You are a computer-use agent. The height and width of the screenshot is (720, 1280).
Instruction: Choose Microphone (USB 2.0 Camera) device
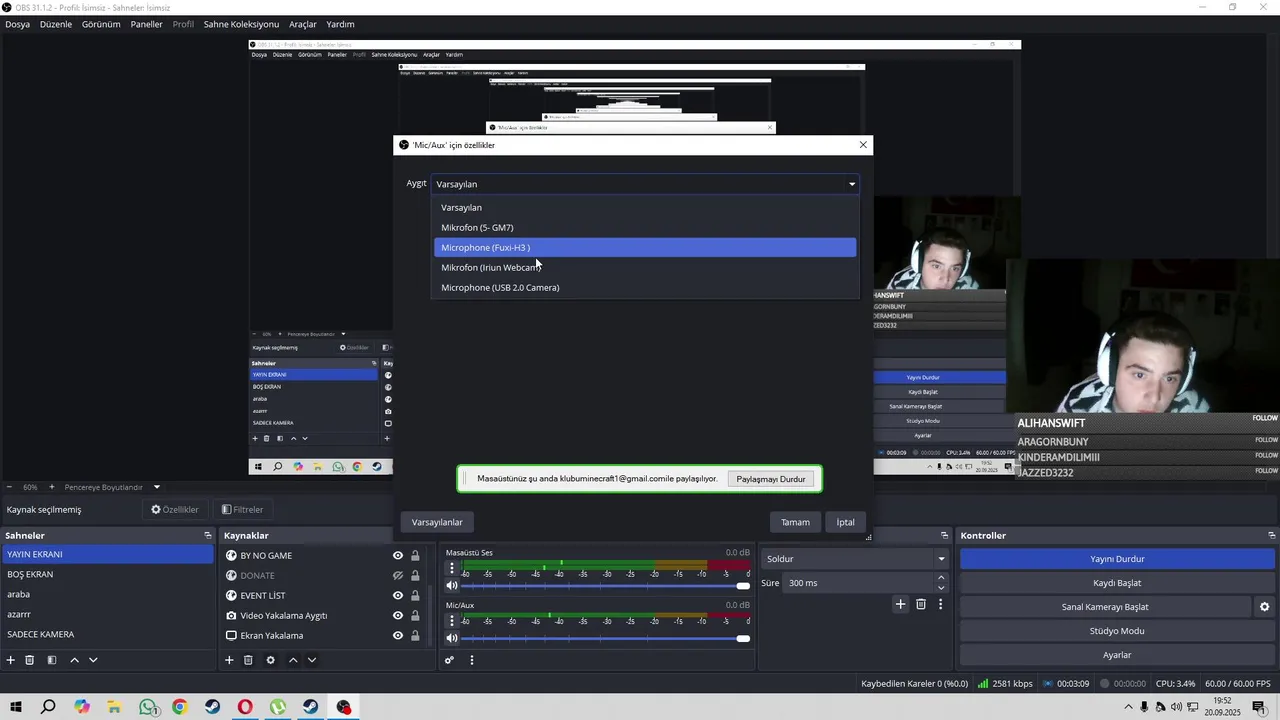point(645,287)
